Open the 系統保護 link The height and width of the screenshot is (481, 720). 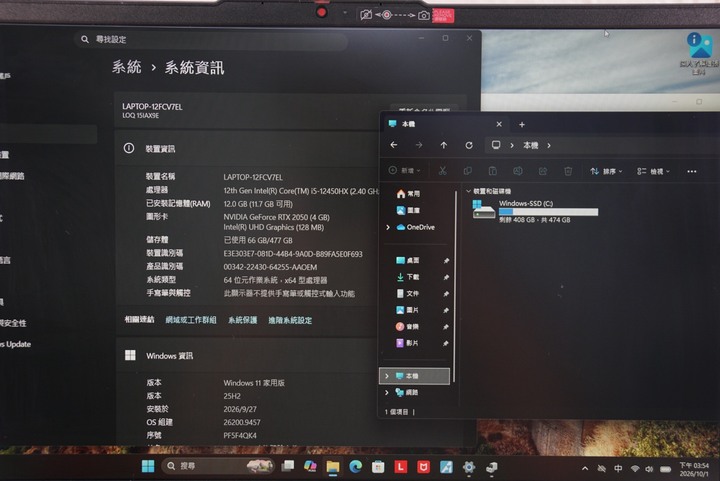242,320
